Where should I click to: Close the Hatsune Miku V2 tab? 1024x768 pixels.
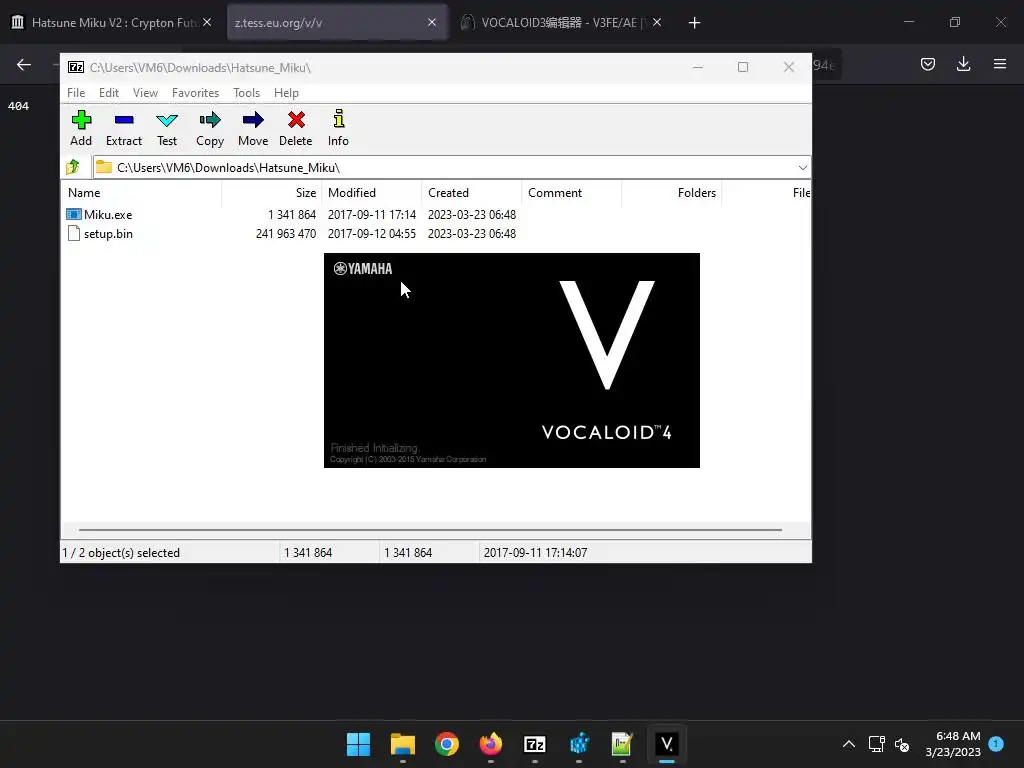pos(207,23)
